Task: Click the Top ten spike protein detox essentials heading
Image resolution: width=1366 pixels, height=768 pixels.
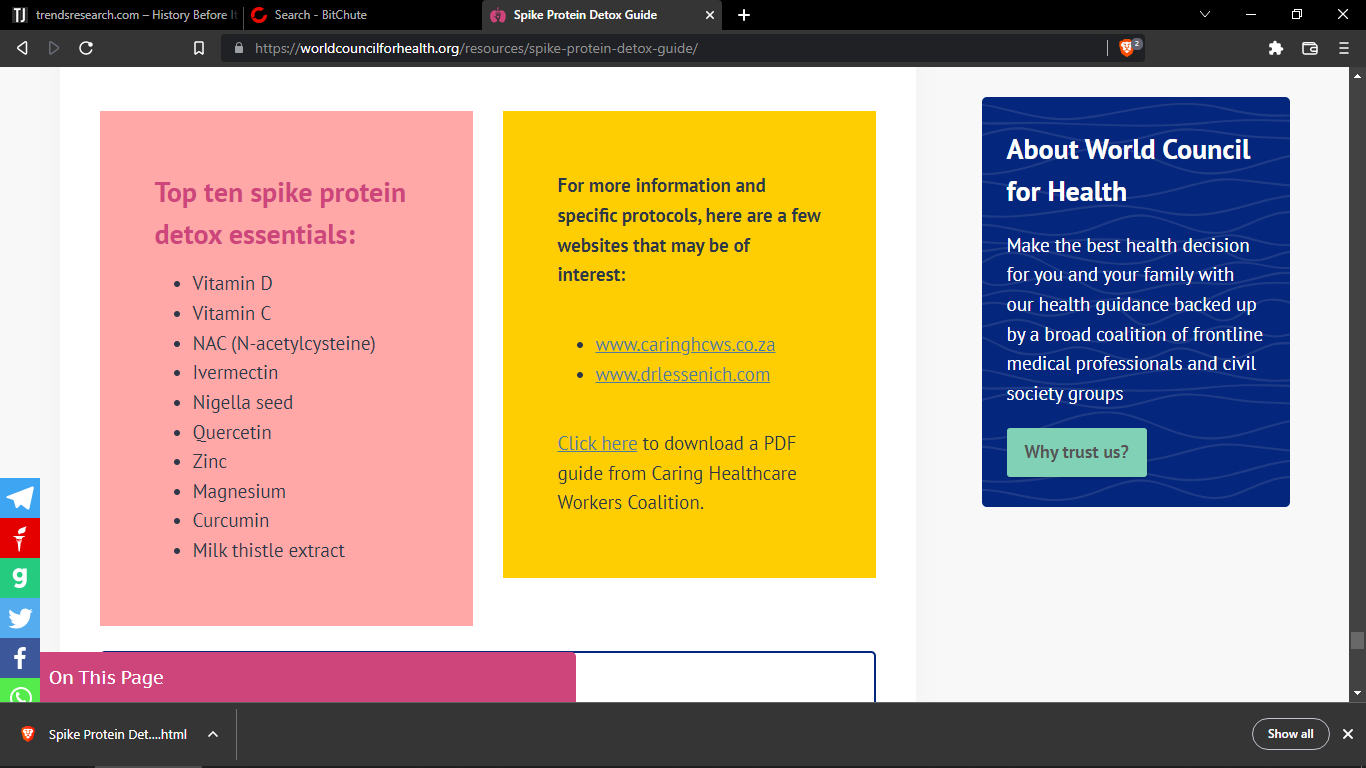Action: pyautogui.click(x=280, y=213)
